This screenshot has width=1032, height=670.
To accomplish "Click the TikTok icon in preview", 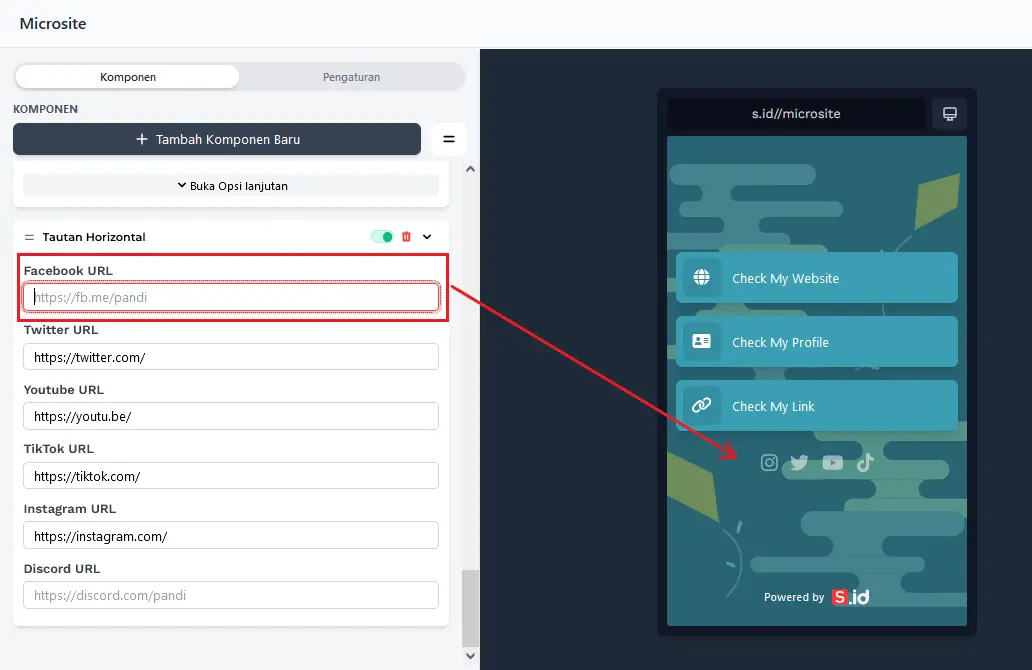I will point(865,462).
